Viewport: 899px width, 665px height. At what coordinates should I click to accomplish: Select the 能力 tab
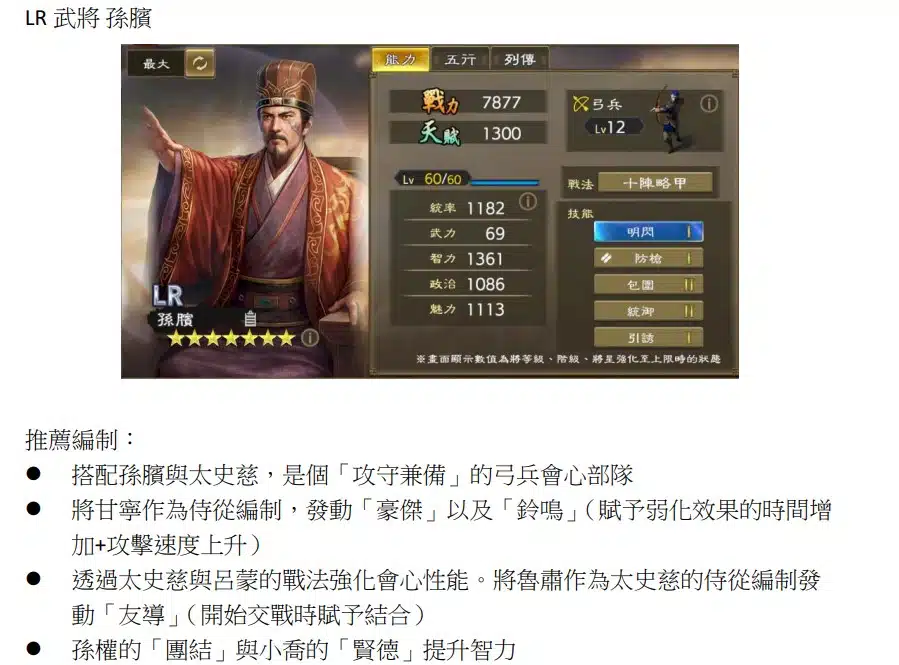400,59
